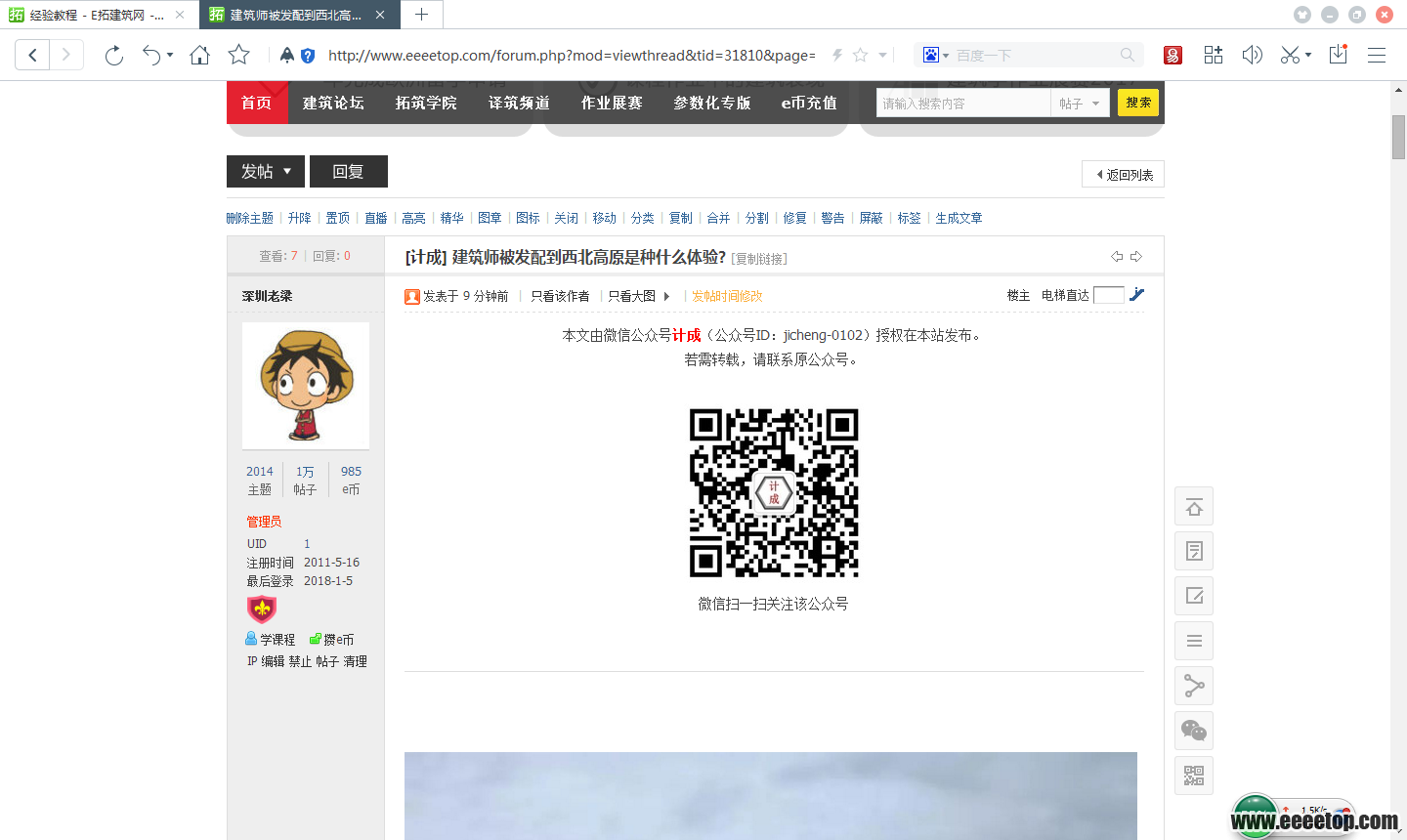Click the page vertical scrollbar thumb

1398,137
